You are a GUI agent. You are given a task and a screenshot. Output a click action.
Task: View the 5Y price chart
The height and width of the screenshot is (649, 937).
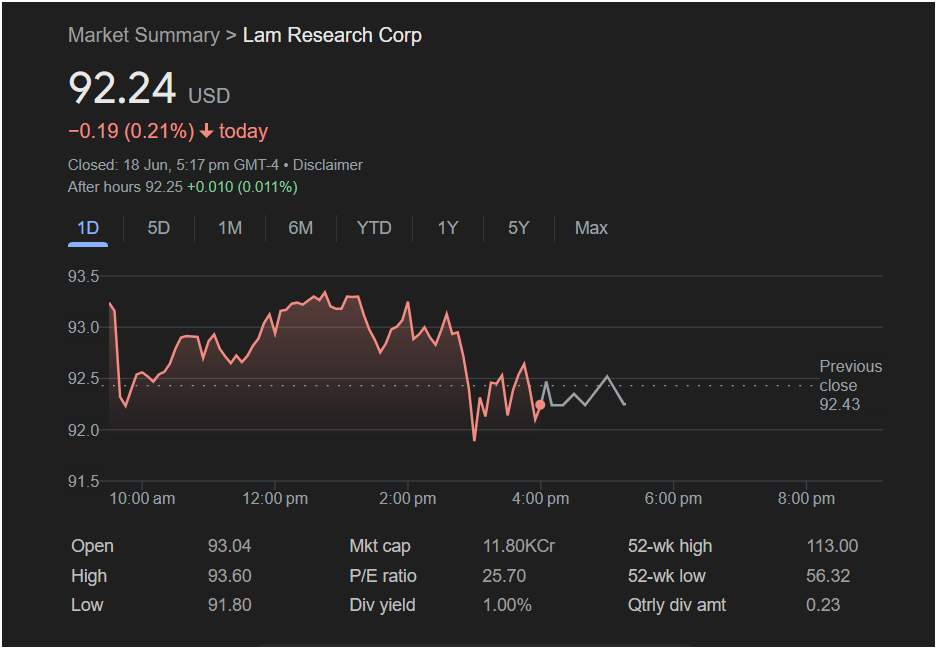(x=519, y=228)
